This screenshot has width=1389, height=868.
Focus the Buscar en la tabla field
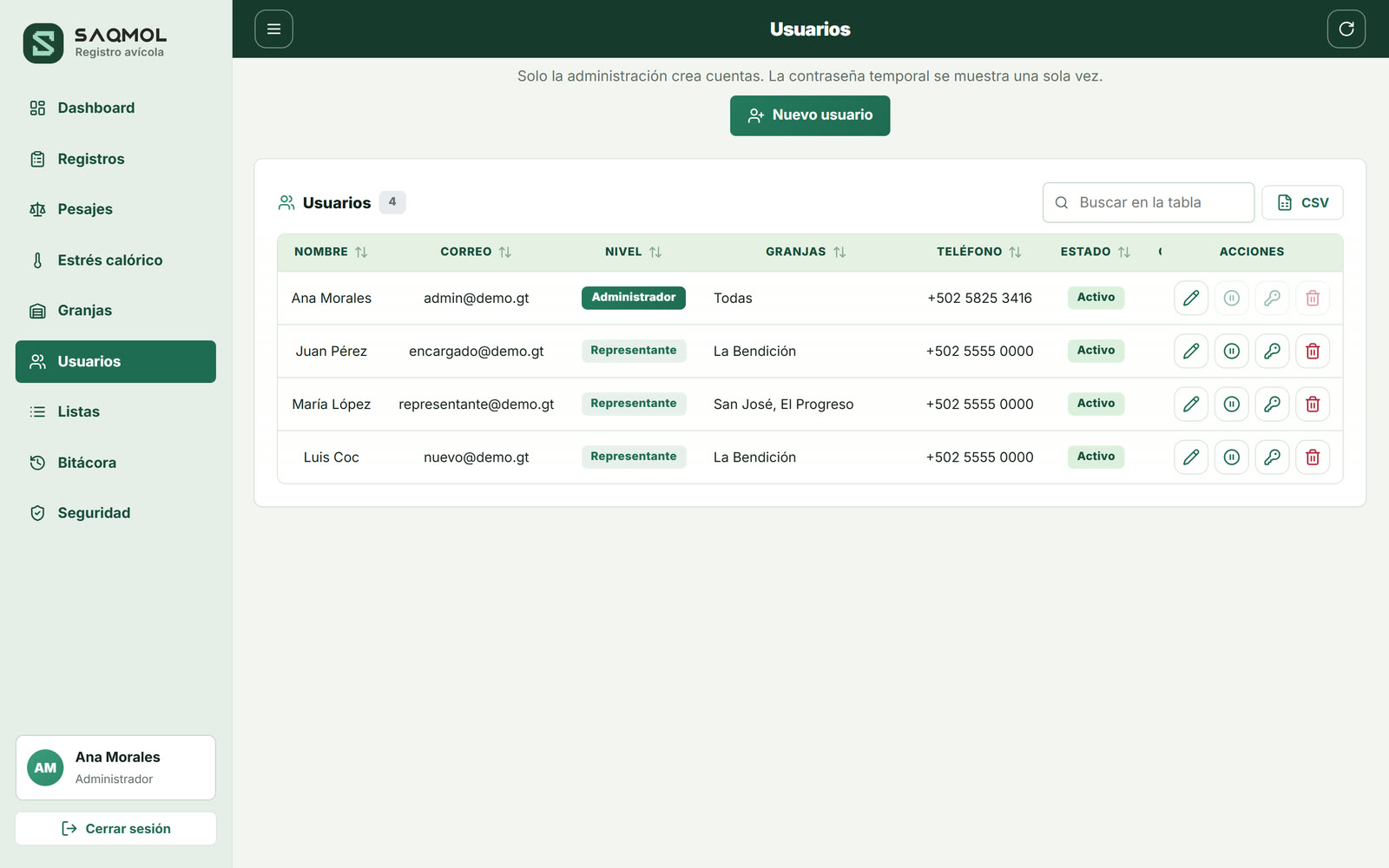pyautogui.click(x=1149, y=202)
